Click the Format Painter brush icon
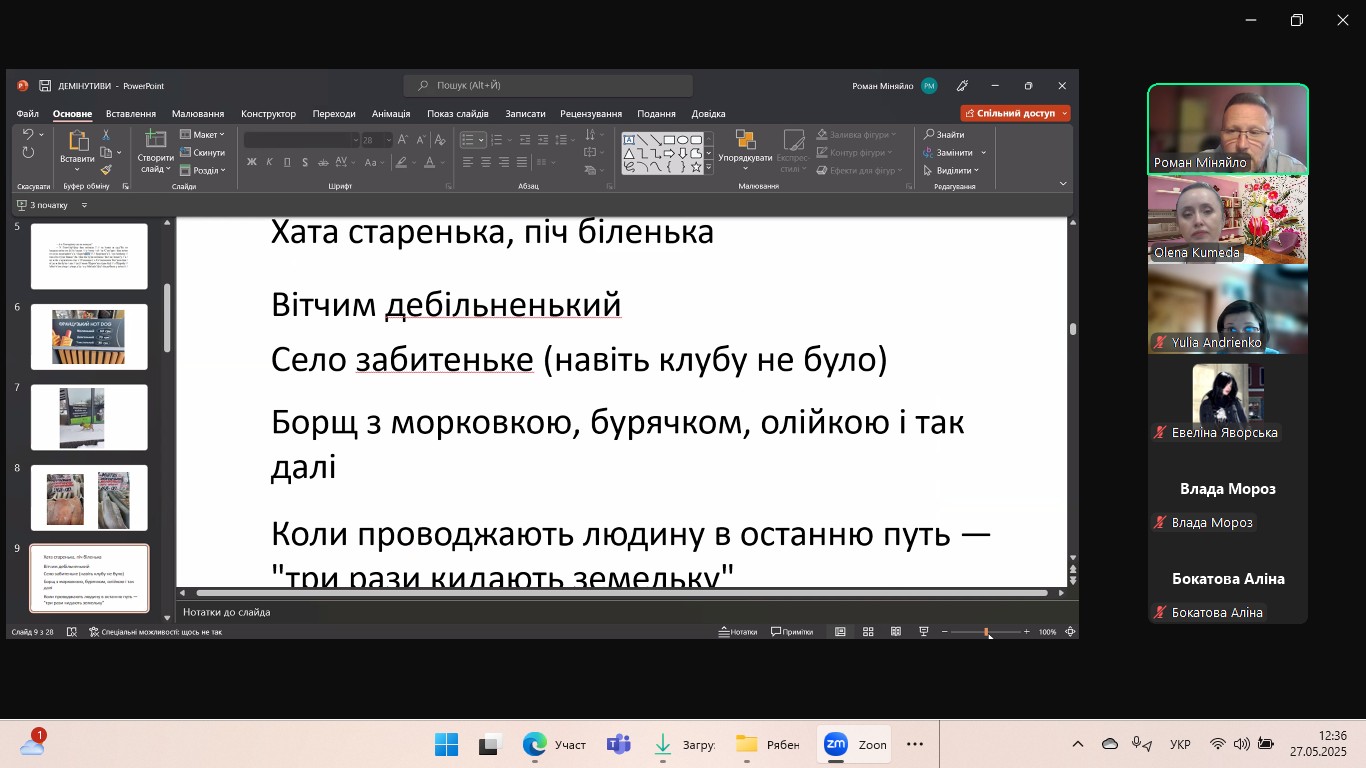Viewport: 1366px width, 768px height. click(x=106, y=170)
